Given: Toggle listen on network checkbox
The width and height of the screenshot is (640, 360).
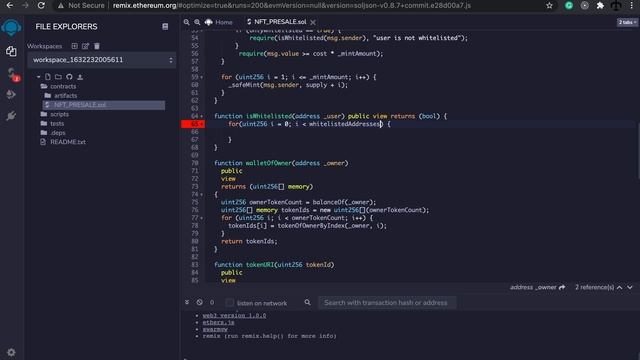Looking at the screenshot, I should pyautogui.click(x=230, y=303).
